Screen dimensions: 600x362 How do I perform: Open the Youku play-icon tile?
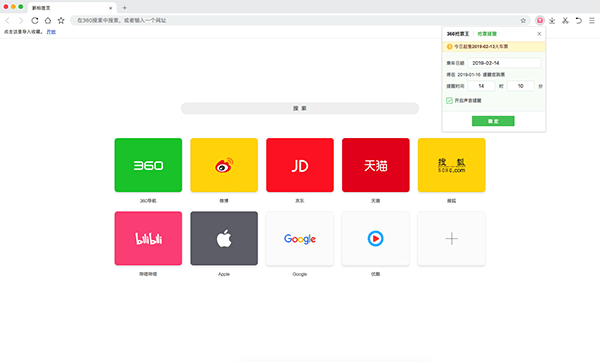376,238
